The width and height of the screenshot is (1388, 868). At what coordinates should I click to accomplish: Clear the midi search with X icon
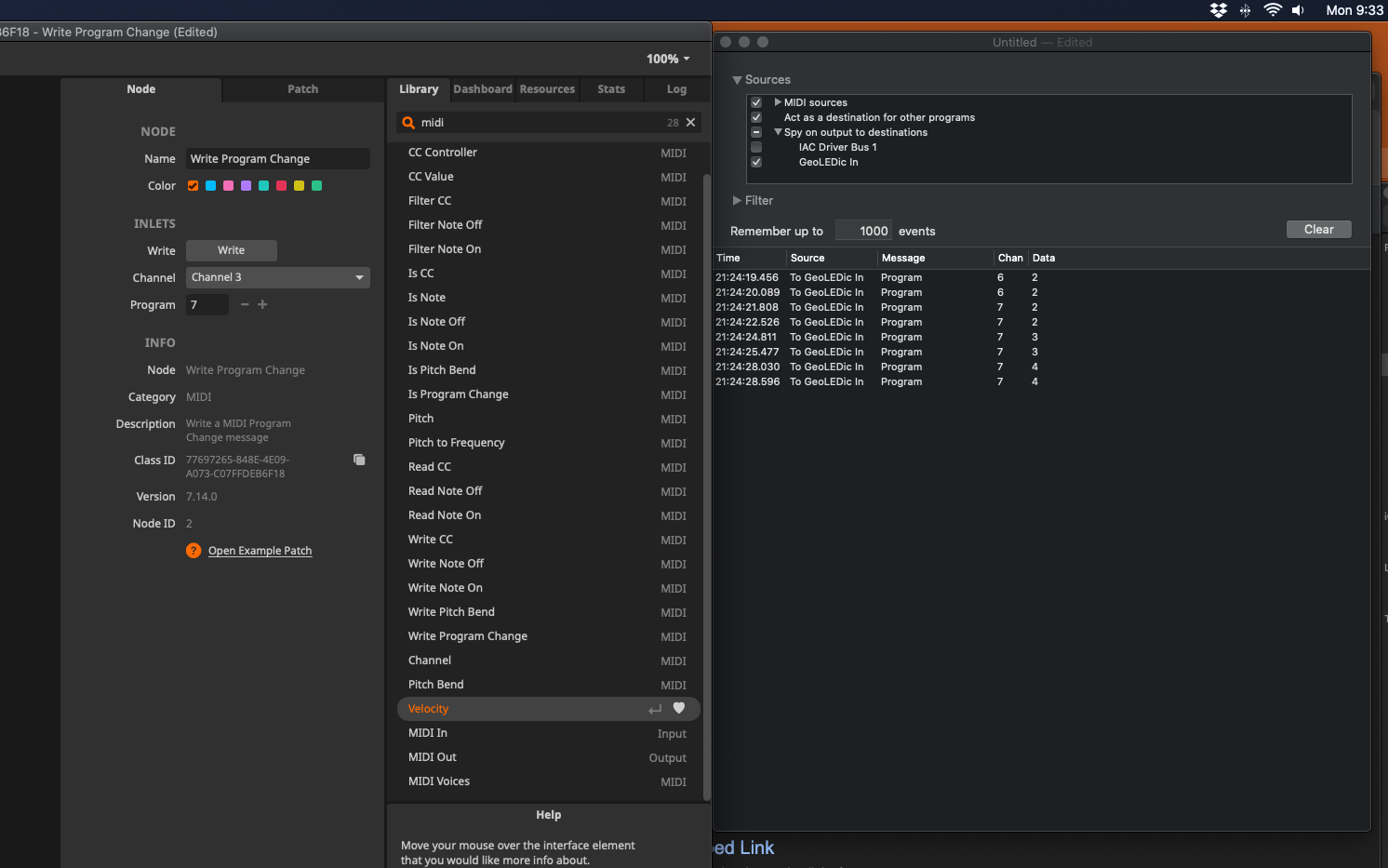(x=690, y=123)
